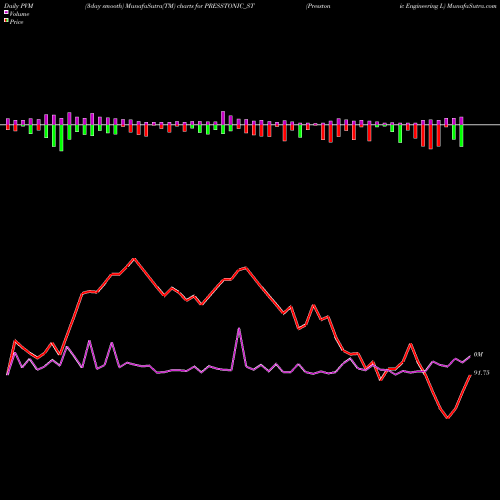Select the 'Price' legend label
Screen dimensions: 500x500
coord(16,22)
